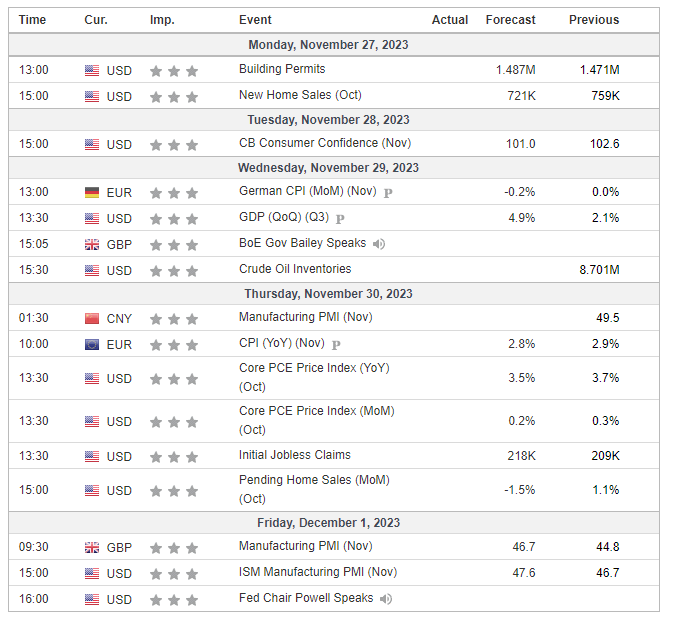Viewport: 673px width, 622px height.
Task: Click the Forecast column header
Action: coord(510,20)
